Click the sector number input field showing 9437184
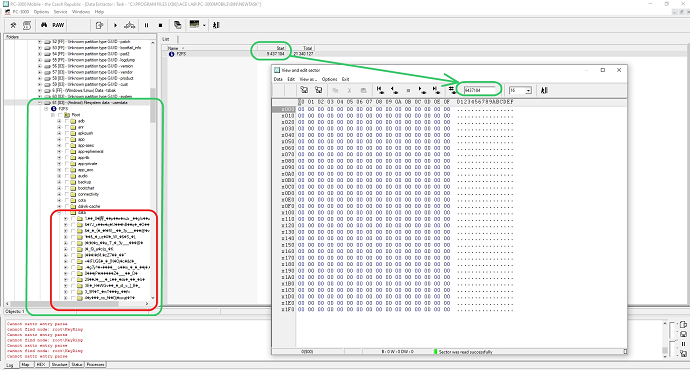690x370 pixels. click(x=479, y=90)
